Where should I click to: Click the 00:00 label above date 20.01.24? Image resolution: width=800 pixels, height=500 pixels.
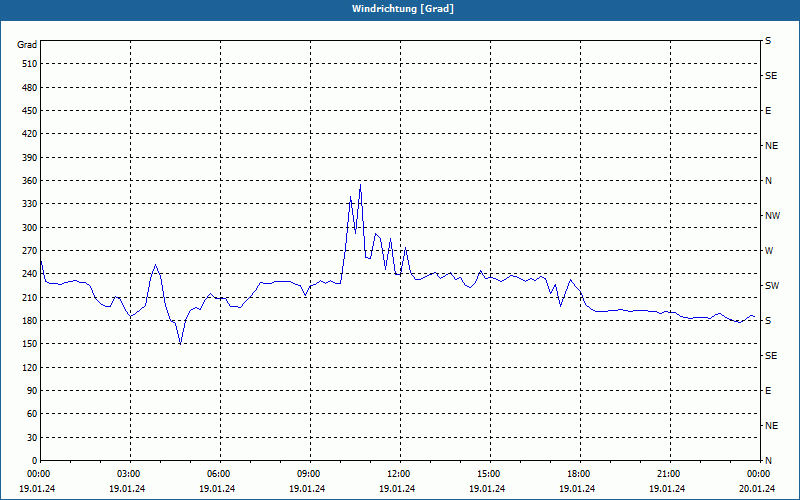[x=759, y=474]
